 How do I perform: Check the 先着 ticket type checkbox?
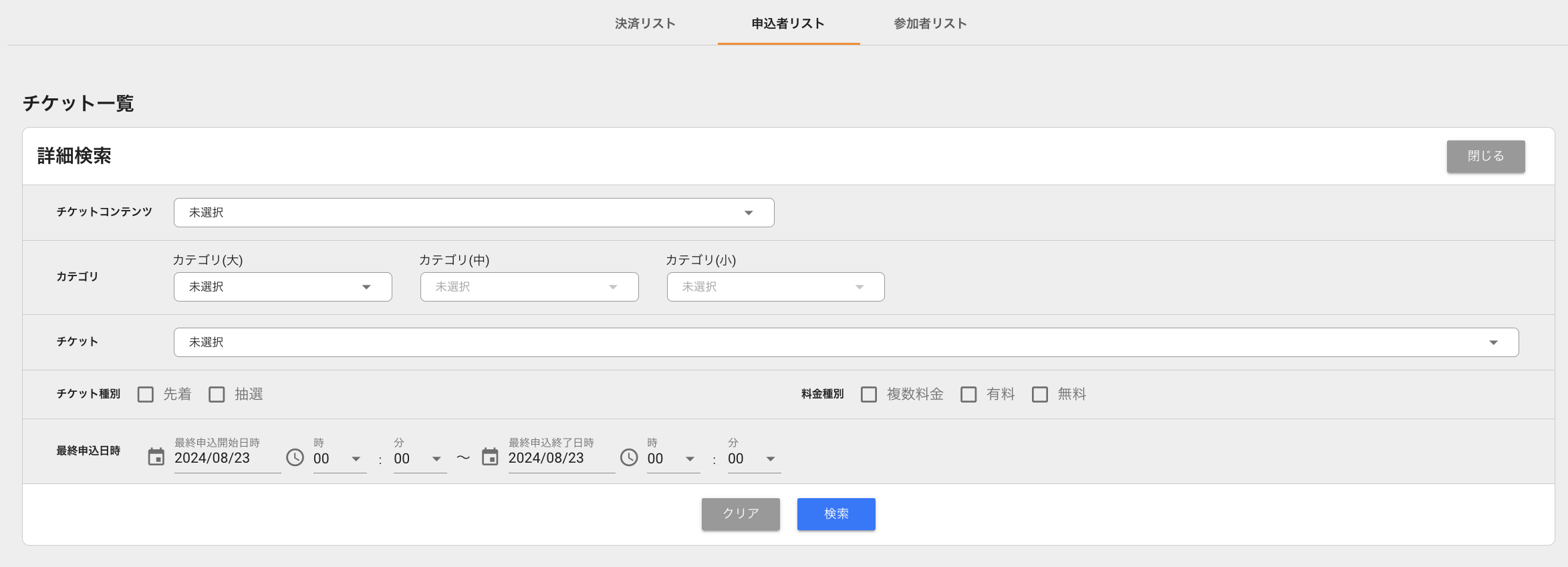(x=146, y=394)
